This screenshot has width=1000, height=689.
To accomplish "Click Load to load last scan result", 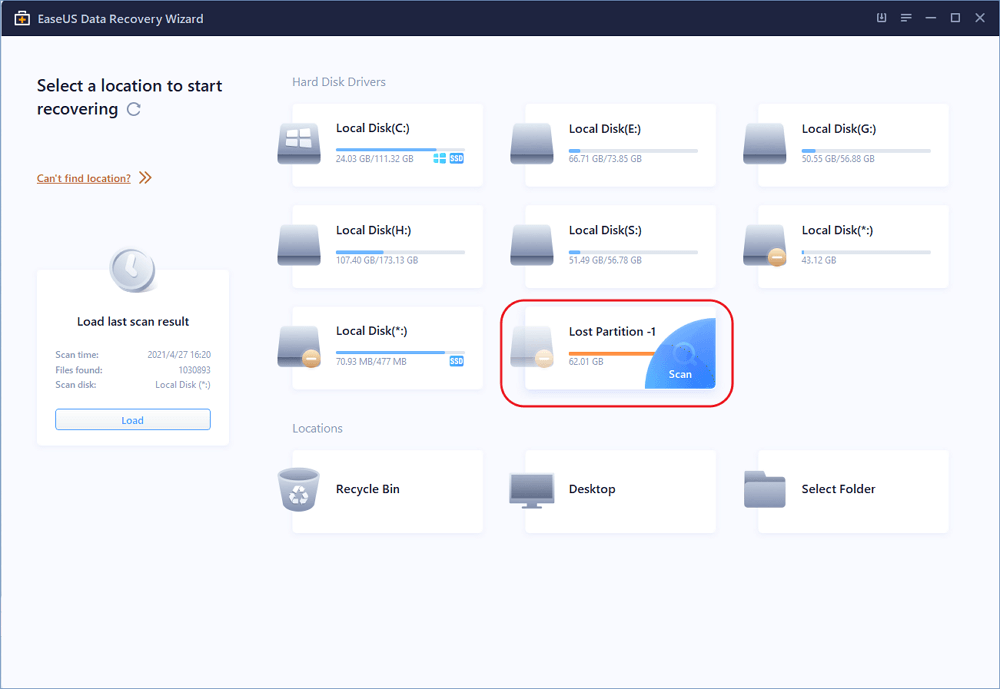I will tap(133, 420).
